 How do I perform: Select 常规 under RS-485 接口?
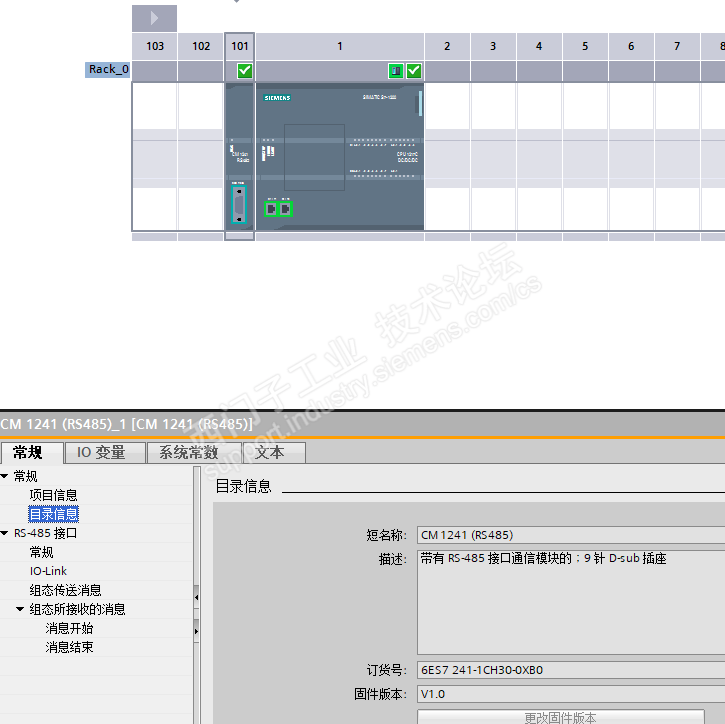click(42, 552)
